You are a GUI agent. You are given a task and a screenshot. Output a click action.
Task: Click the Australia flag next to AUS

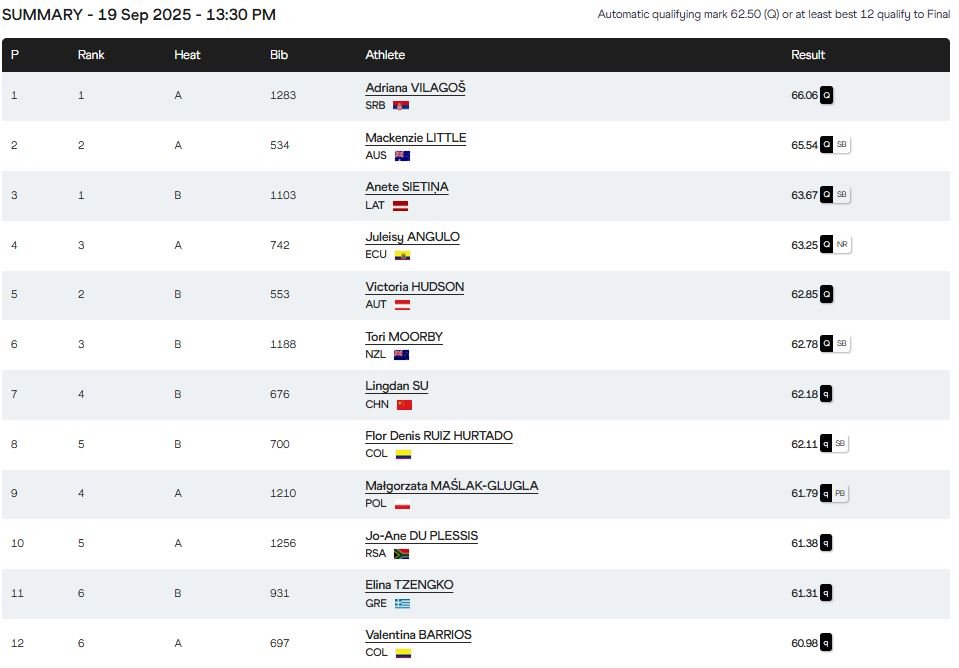click(x=402, y=155)
